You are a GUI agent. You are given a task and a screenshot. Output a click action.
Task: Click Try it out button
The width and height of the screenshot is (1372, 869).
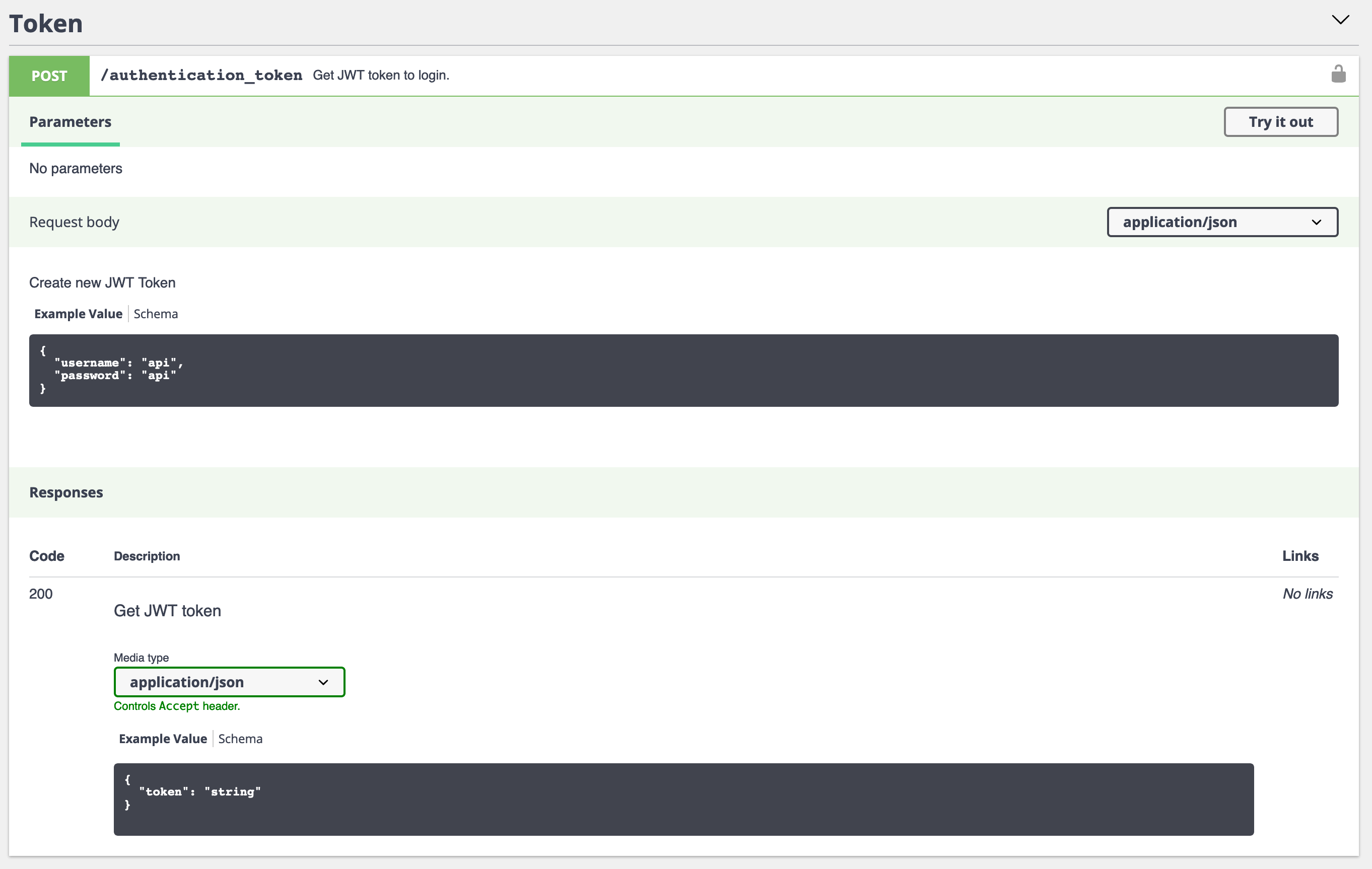pyautogui.click(x=1280, y=121)
